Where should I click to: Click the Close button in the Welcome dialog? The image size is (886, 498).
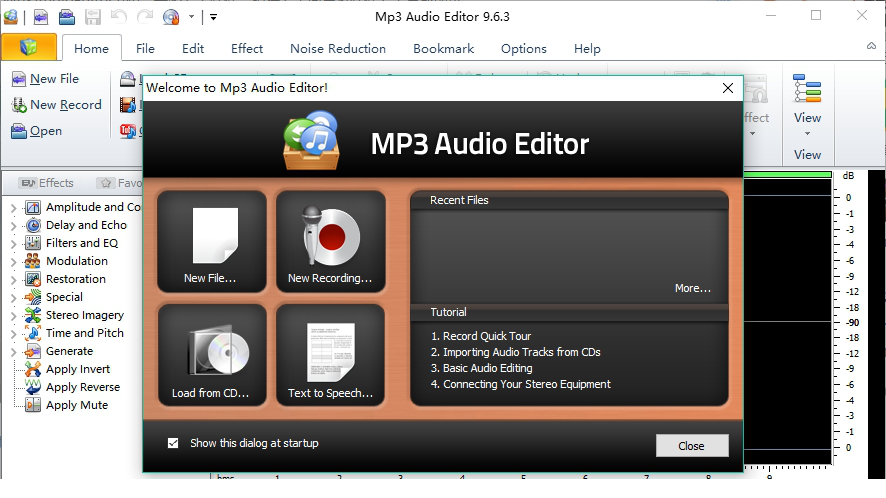[692, 446]
